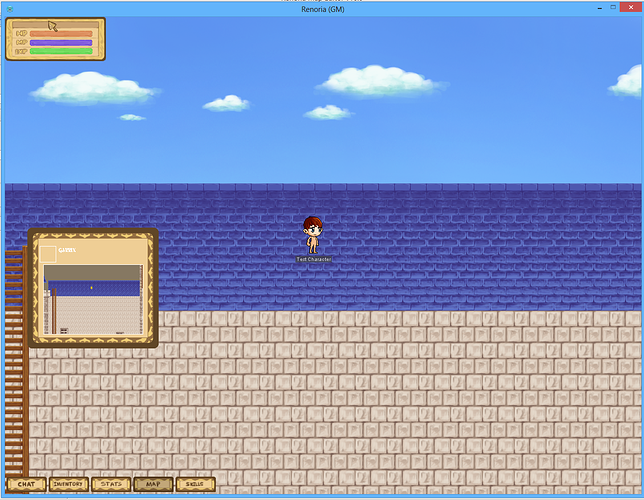This screenshot has height=500, width=644.
Task: Open the Inventory panel
Action: click(x=68, y=484)
